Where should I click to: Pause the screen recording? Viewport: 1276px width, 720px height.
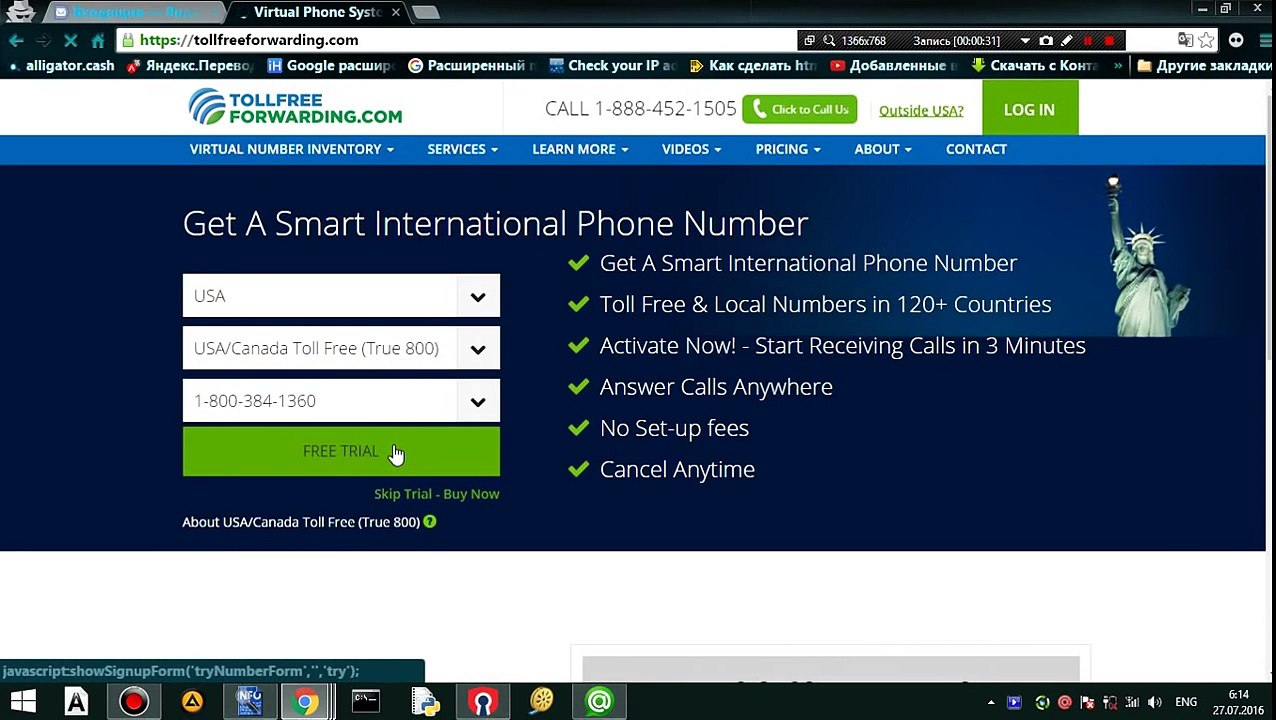click(1088, 41)
